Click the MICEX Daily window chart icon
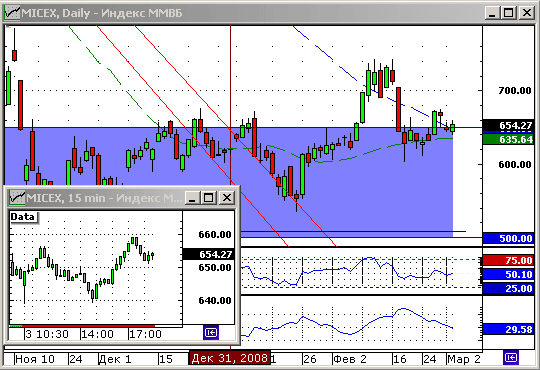Screen dimensions: 540x370 coord(12,13)
